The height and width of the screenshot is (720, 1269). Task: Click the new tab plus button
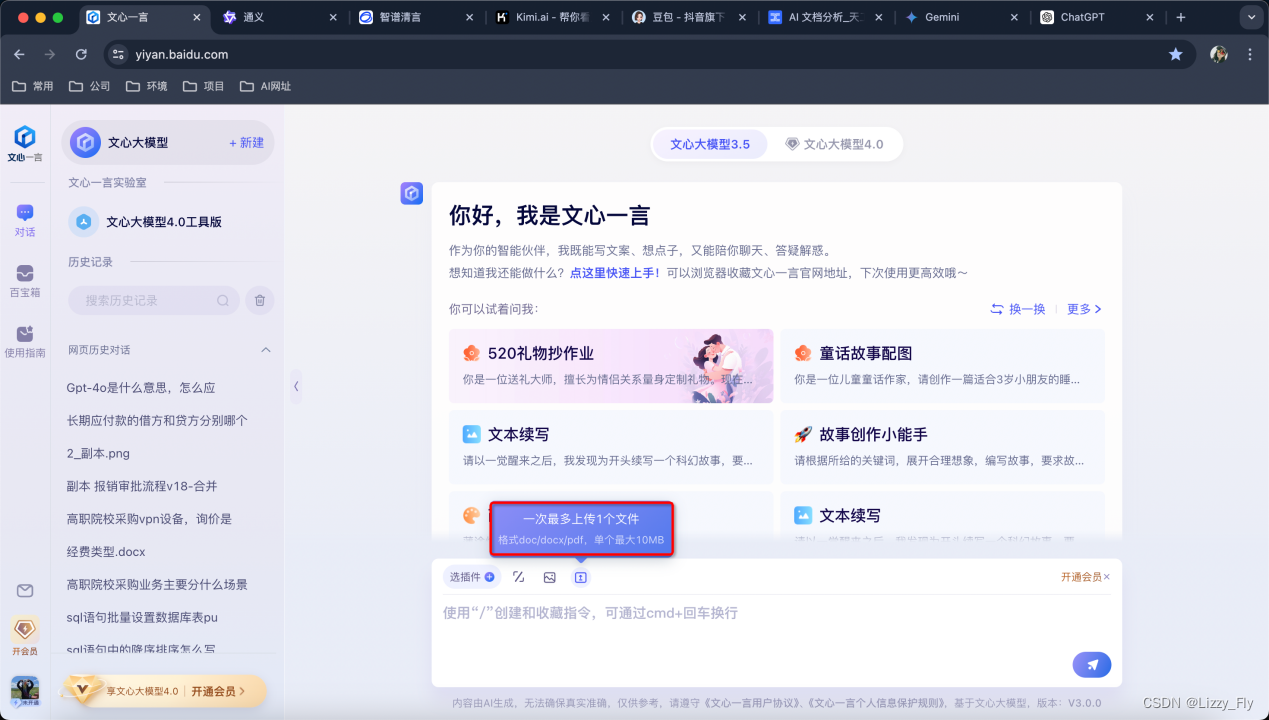pos(1181,17)
